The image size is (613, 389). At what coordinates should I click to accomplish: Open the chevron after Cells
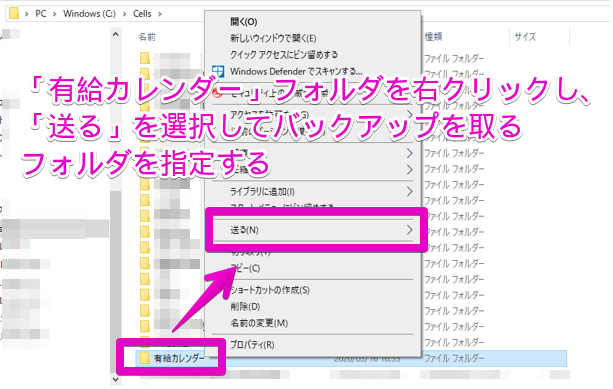click(160, 14)
